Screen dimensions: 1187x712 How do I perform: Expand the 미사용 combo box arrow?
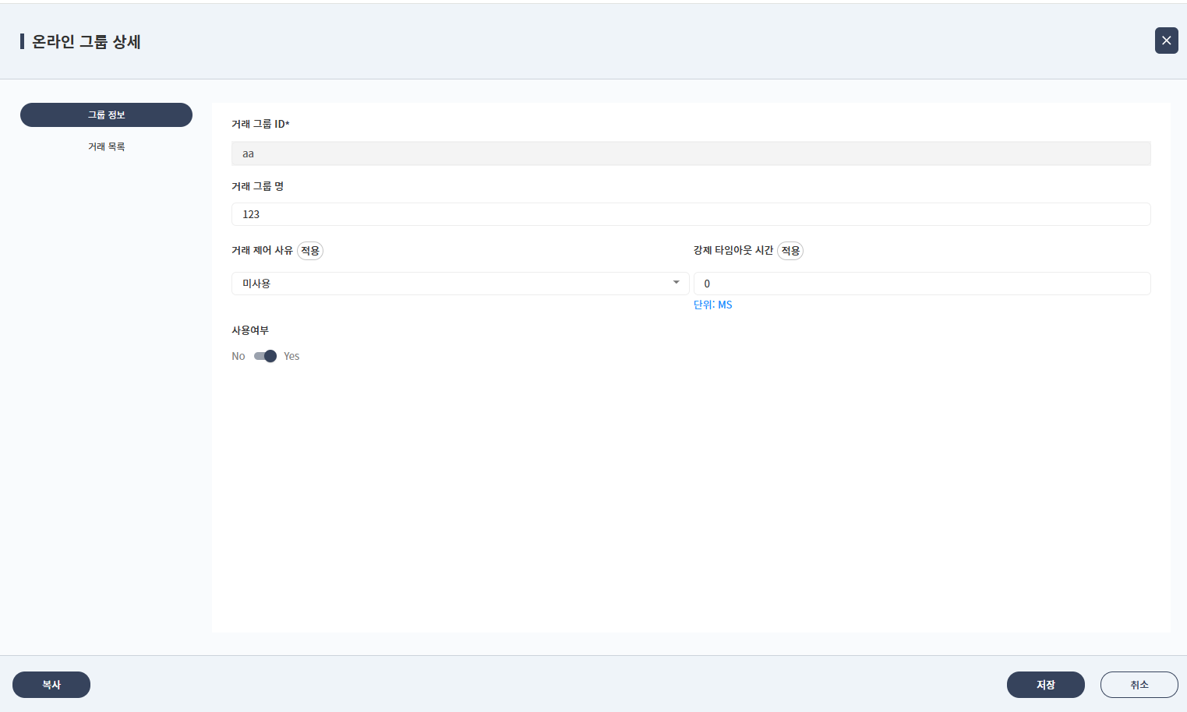(675, 283)
